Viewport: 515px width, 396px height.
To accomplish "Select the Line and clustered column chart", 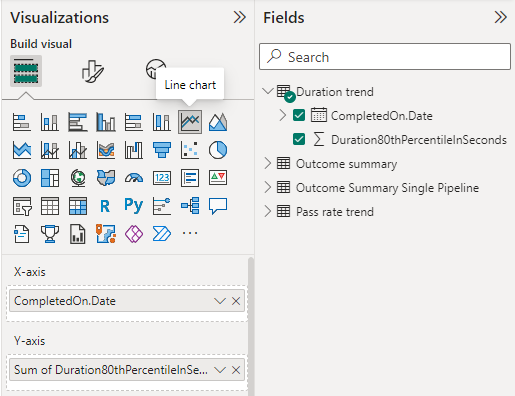I will [78, 150].
